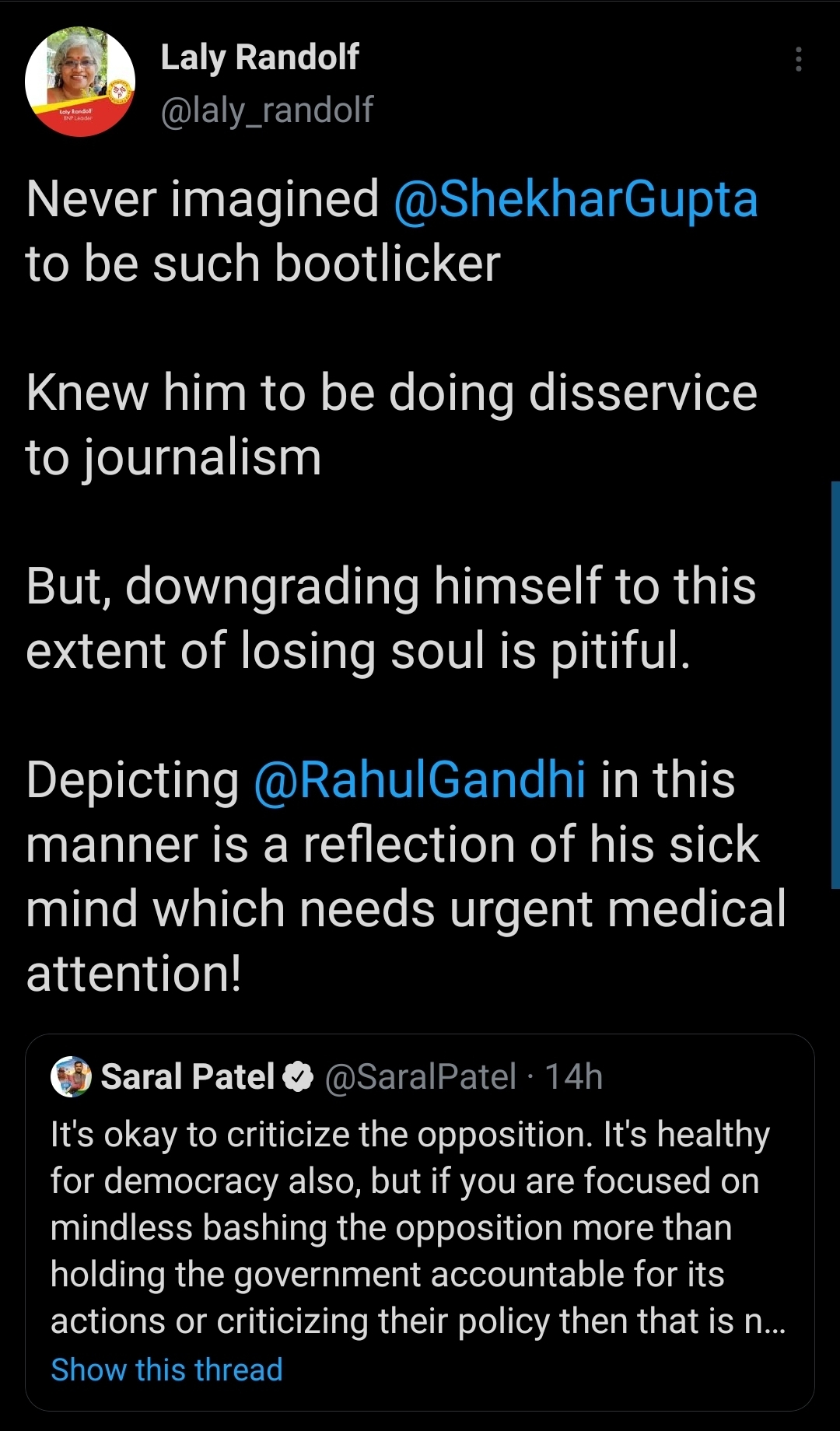Open the @ShekharGupta mention

(576, 199)
